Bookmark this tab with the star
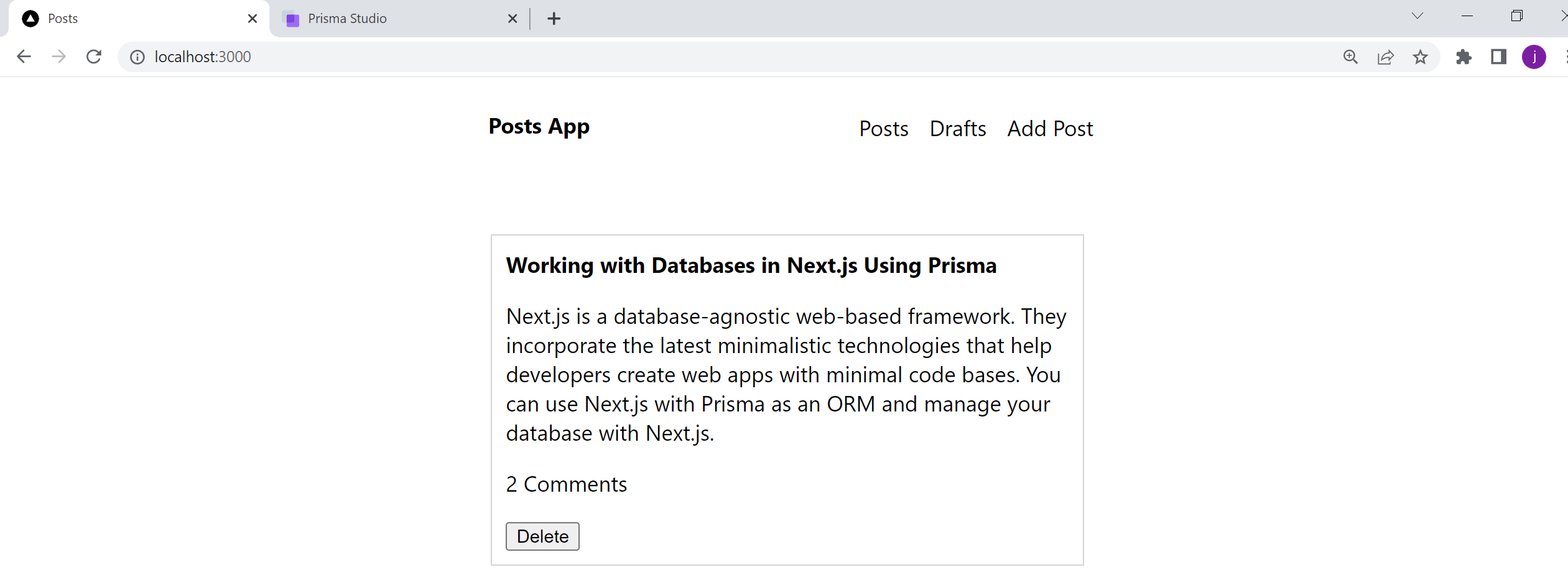This screenshot has width=1568, height=570. click(1421, 57)
